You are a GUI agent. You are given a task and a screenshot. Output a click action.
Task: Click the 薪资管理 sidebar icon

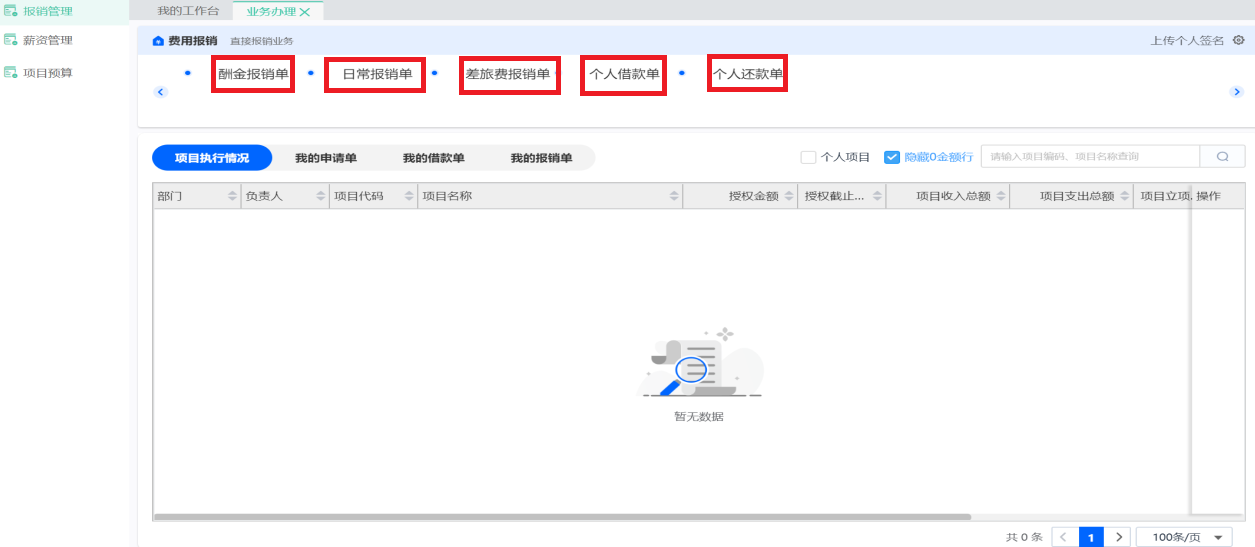(x=11, y=41)
